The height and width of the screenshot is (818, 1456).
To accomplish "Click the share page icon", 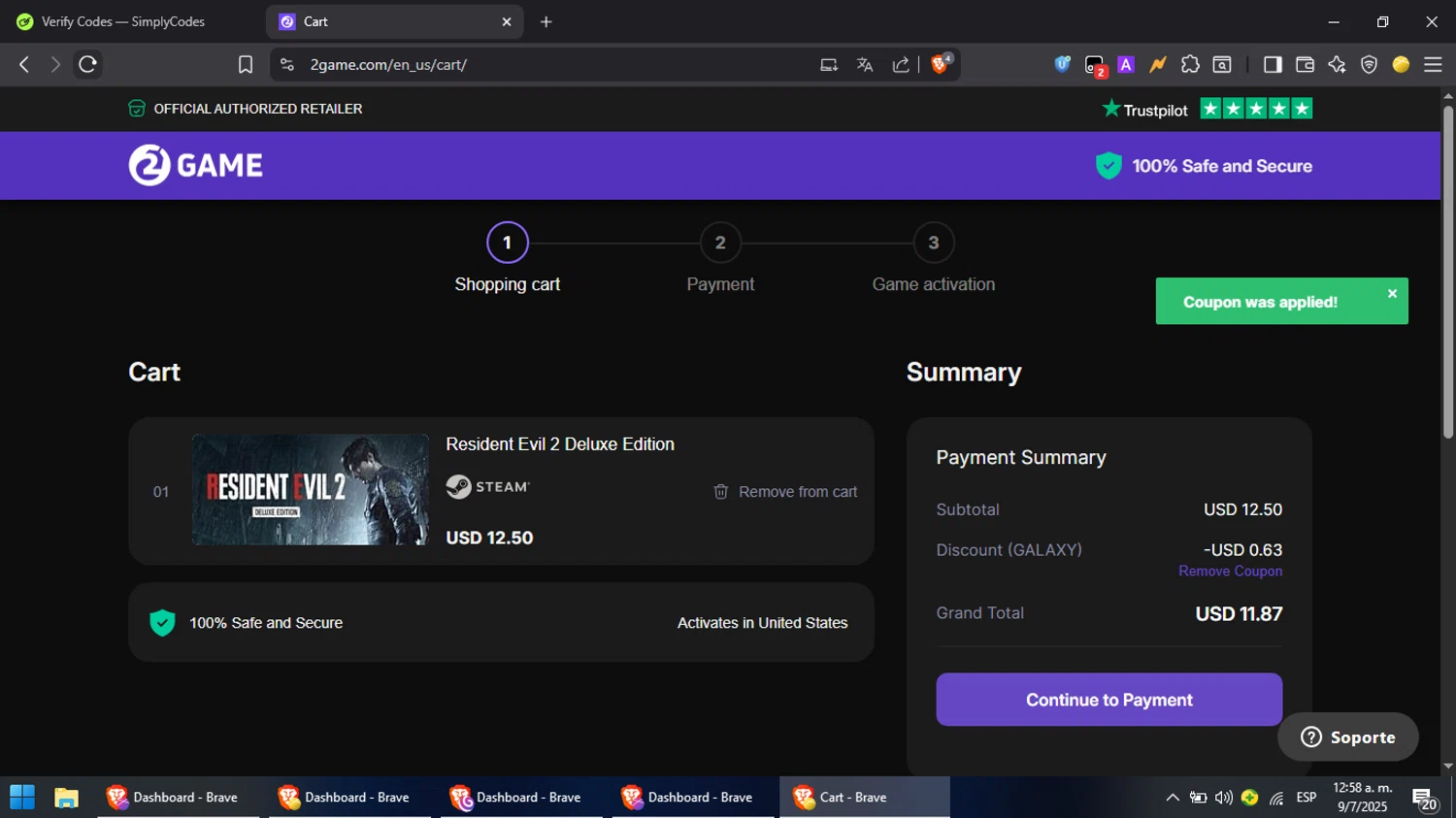I will tap(901, 64).
